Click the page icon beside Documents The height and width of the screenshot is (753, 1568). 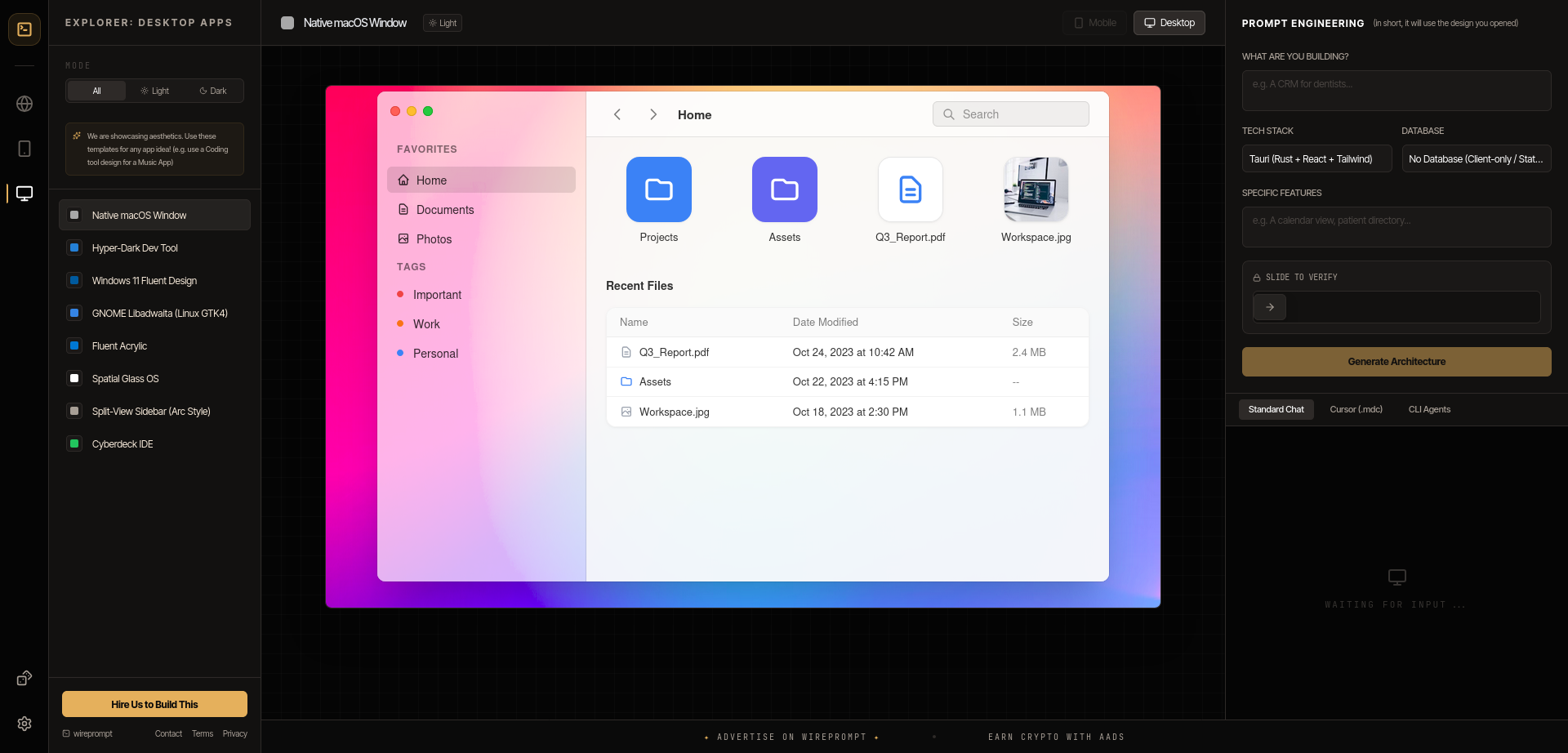[403, 209]
